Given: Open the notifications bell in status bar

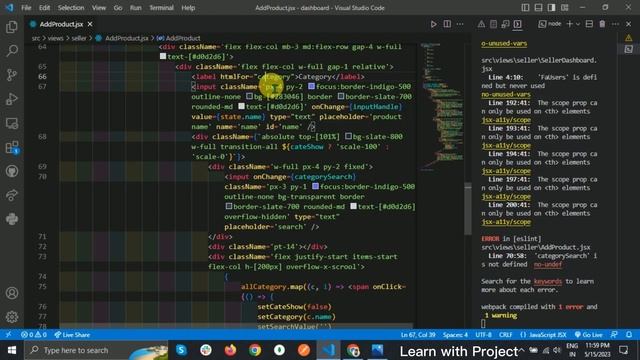Looking at the screenshot, I should [629, 335].
